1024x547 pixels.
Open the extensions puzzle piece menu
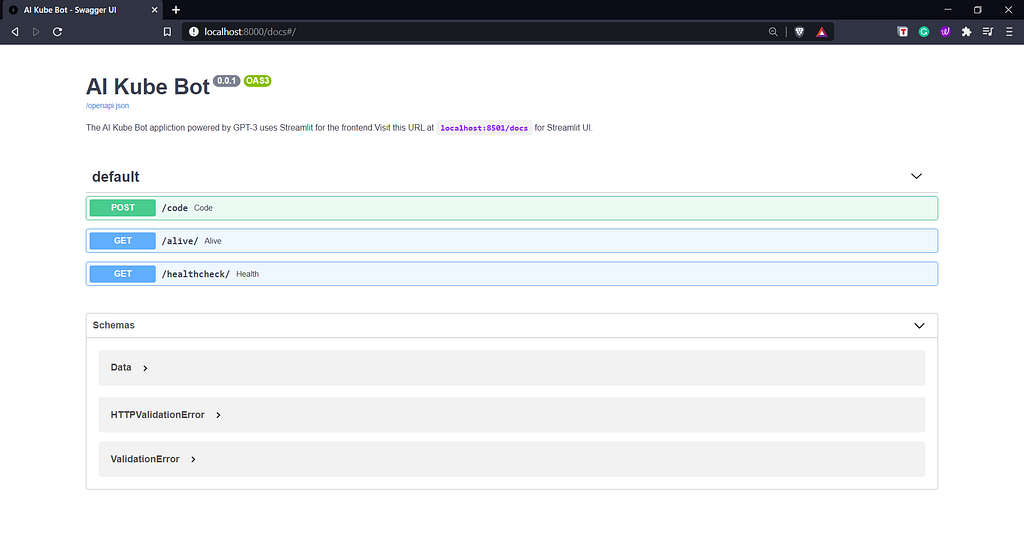click(x=967, y=31)
